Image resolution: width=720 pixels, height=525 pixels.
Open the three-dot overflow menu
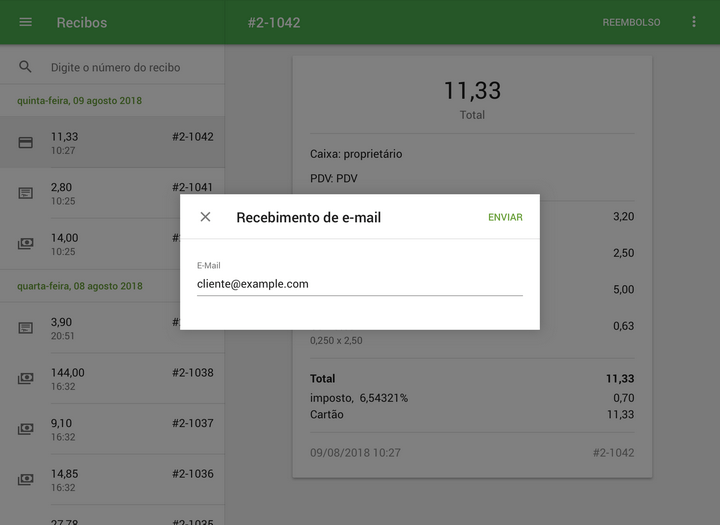coord(694,22)
